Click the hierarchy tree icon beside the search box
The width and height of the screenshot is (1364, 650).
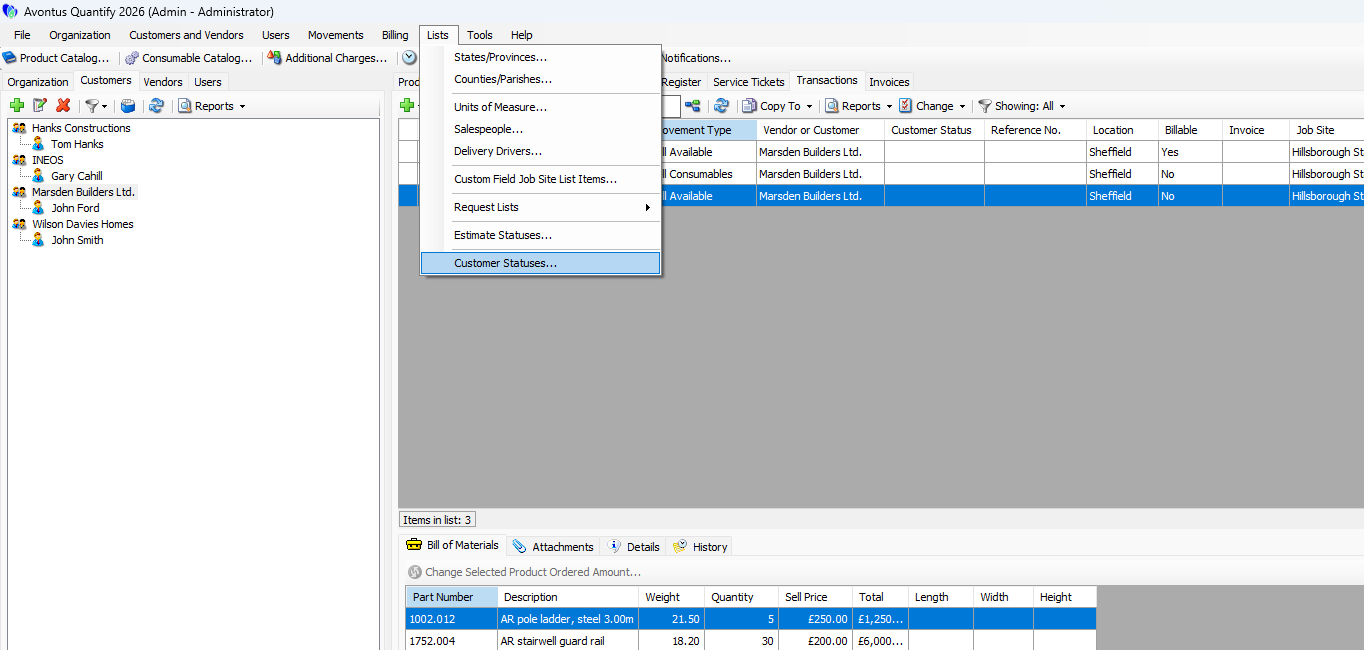692,106
